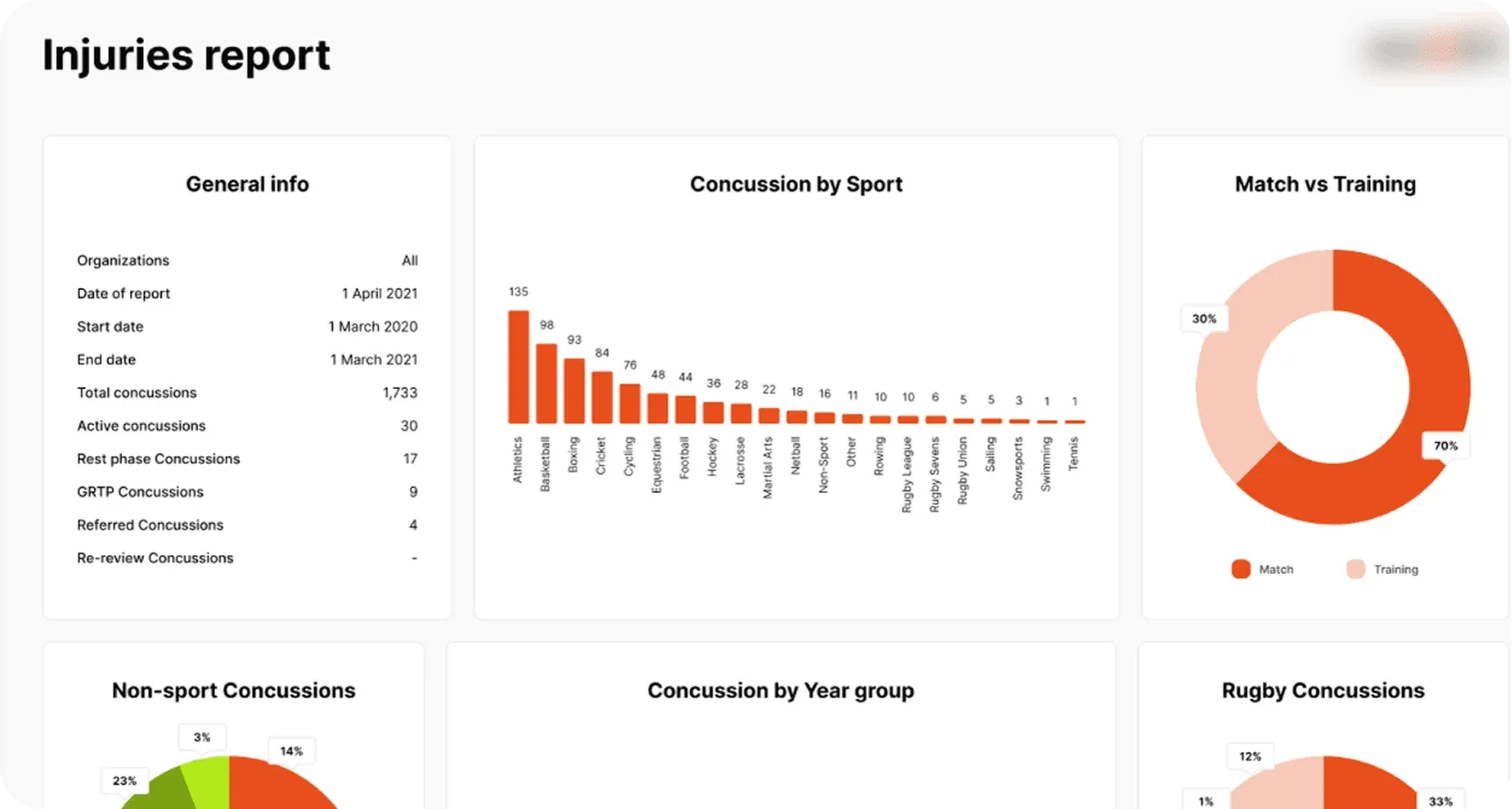The image size is (1512, 809).
Task: Click the Boxing bar in Concussion by Sport
Action: coord(574,391)
